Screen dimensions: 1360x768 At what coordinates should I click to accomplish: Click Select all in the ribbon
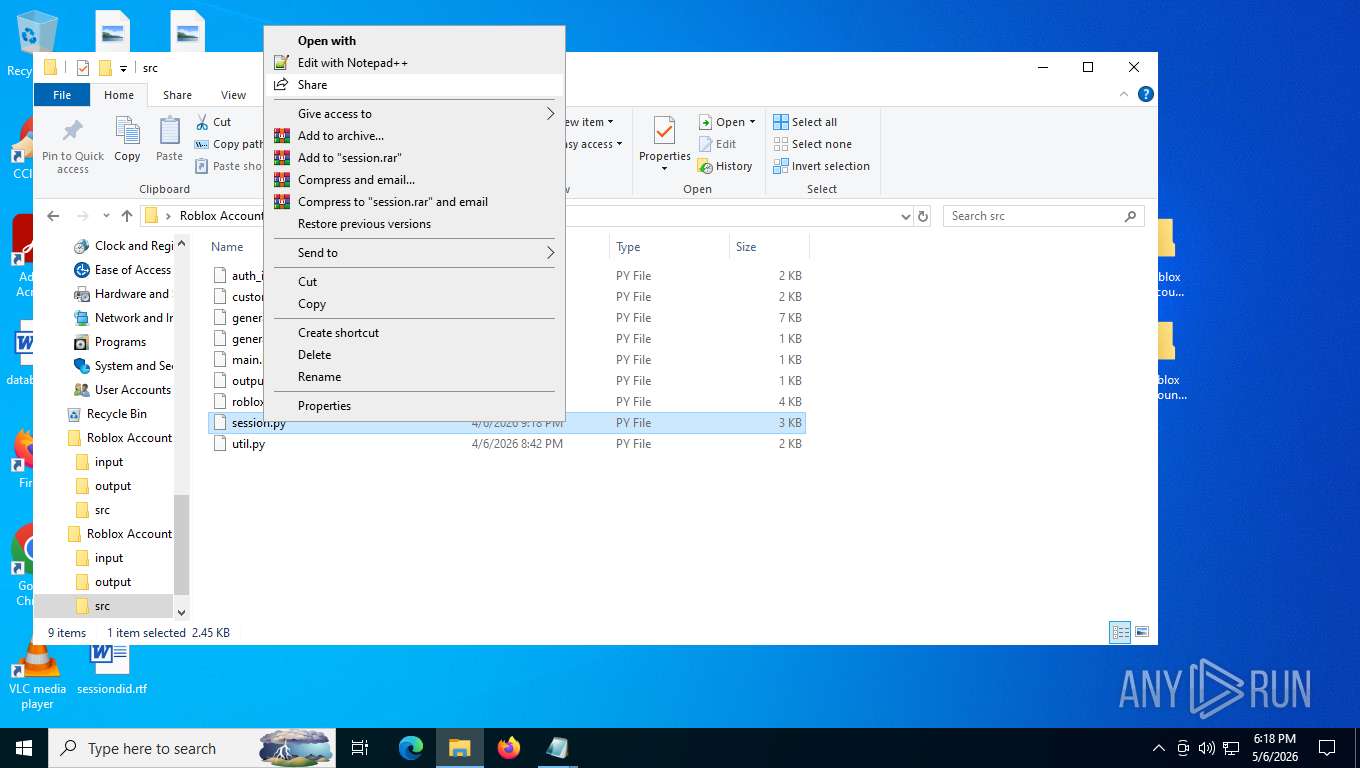805,122
